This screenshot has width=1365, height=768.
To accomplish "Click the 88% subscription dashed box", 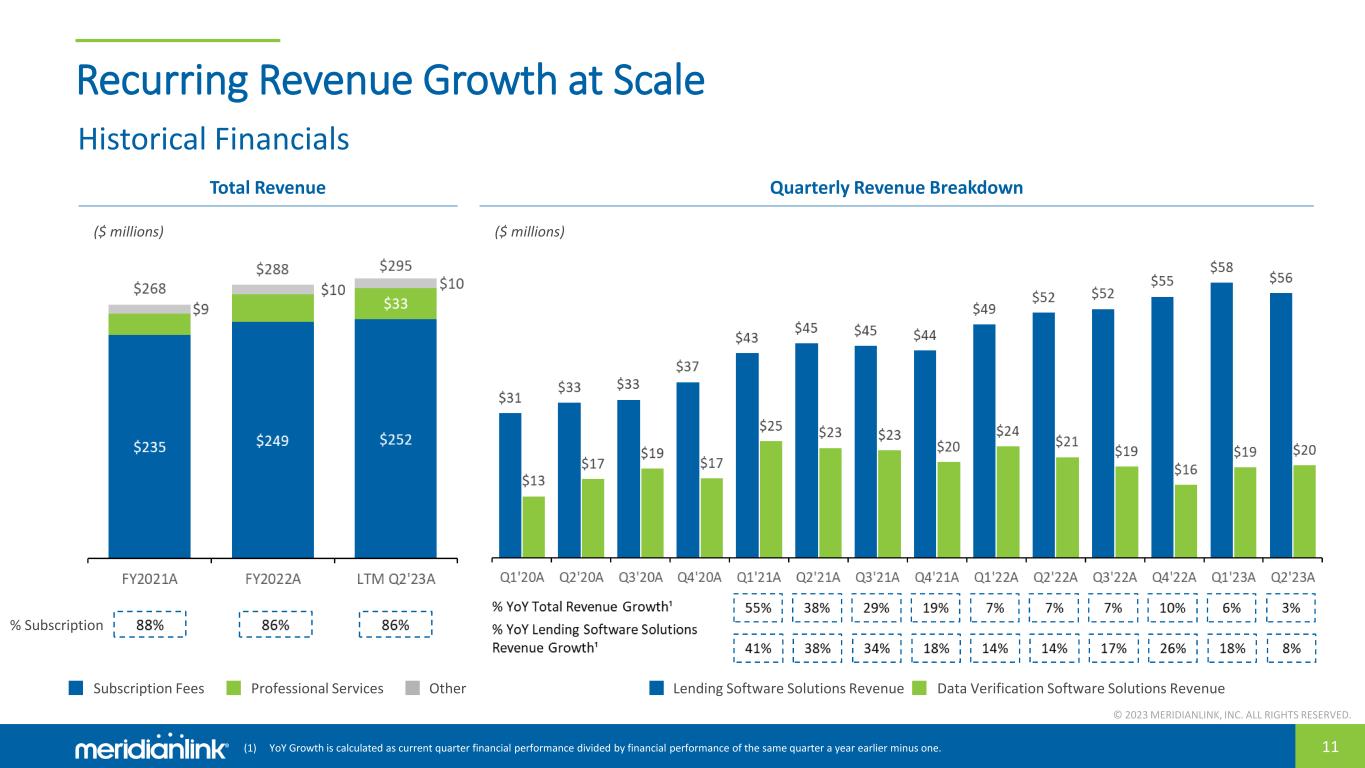I will (x=149, y=625).
